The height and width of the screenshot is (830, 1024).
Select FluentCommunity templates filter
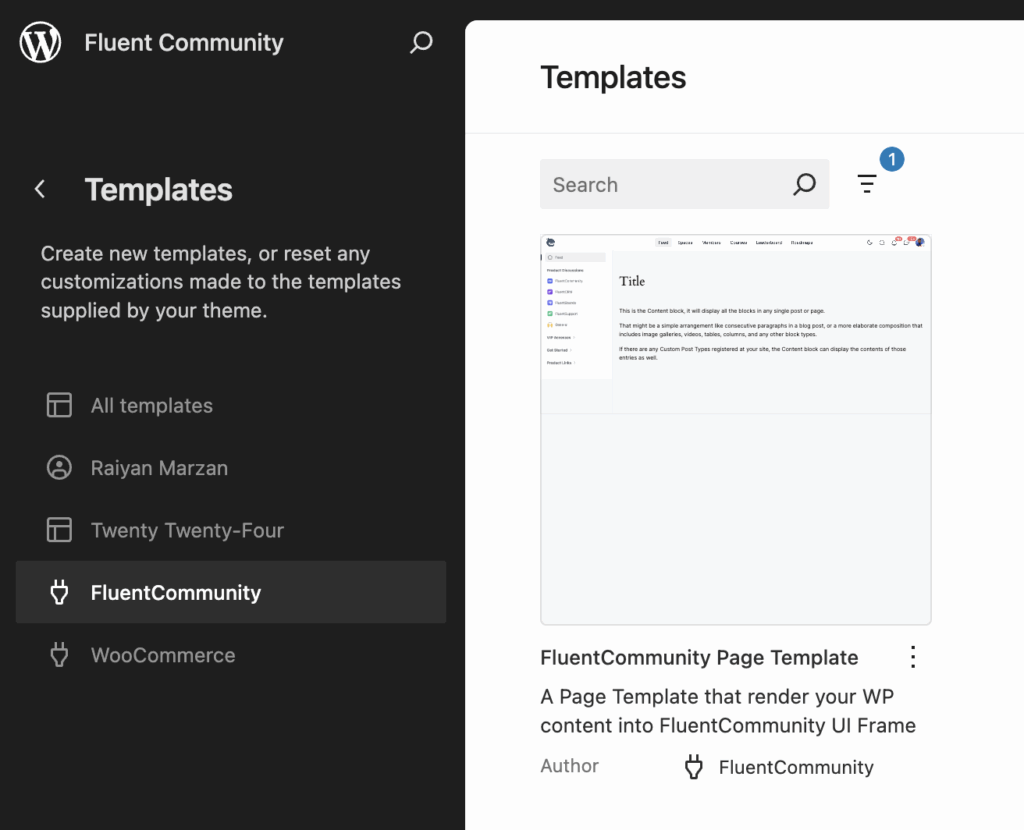(x=231, y=592)
